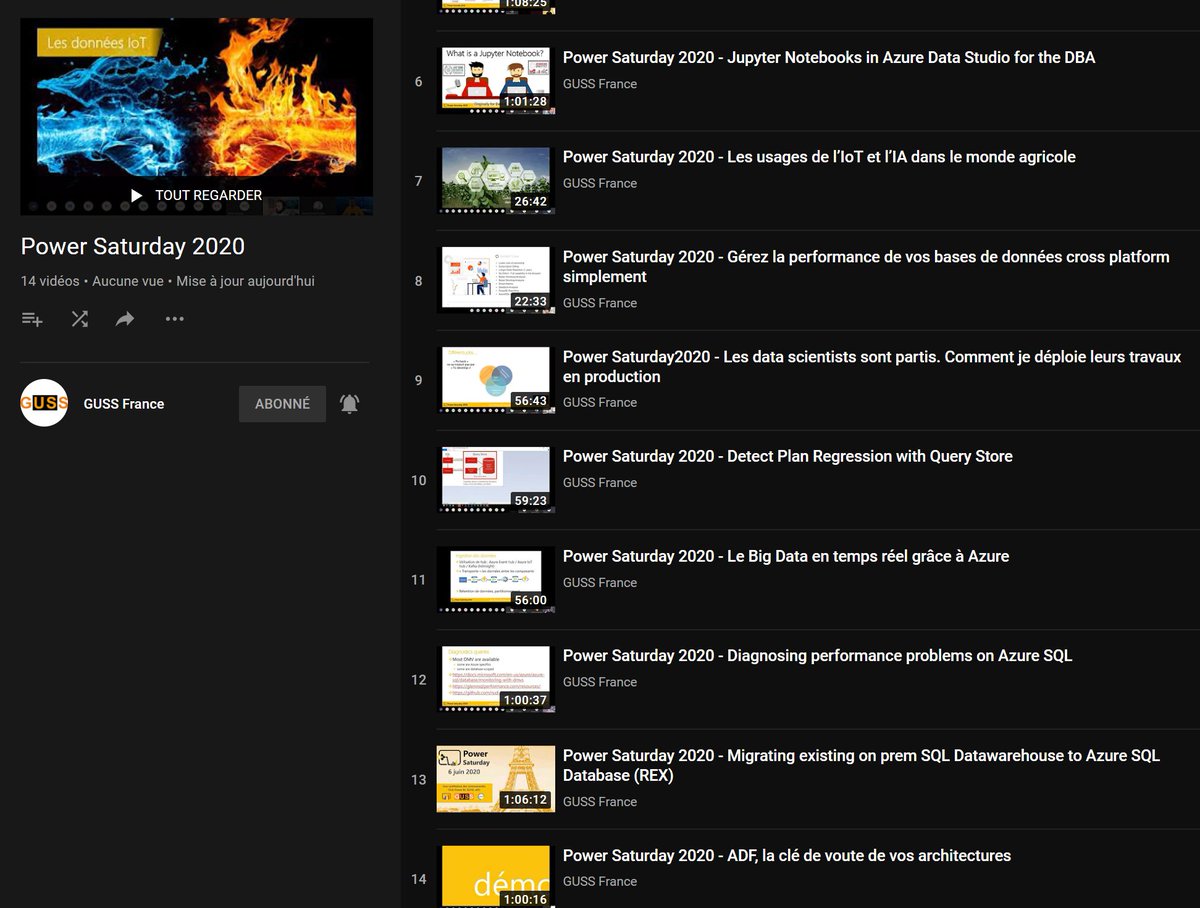Click the share arrow icon
This screenshot has height=908, width=1200.
tap(125, 319)
